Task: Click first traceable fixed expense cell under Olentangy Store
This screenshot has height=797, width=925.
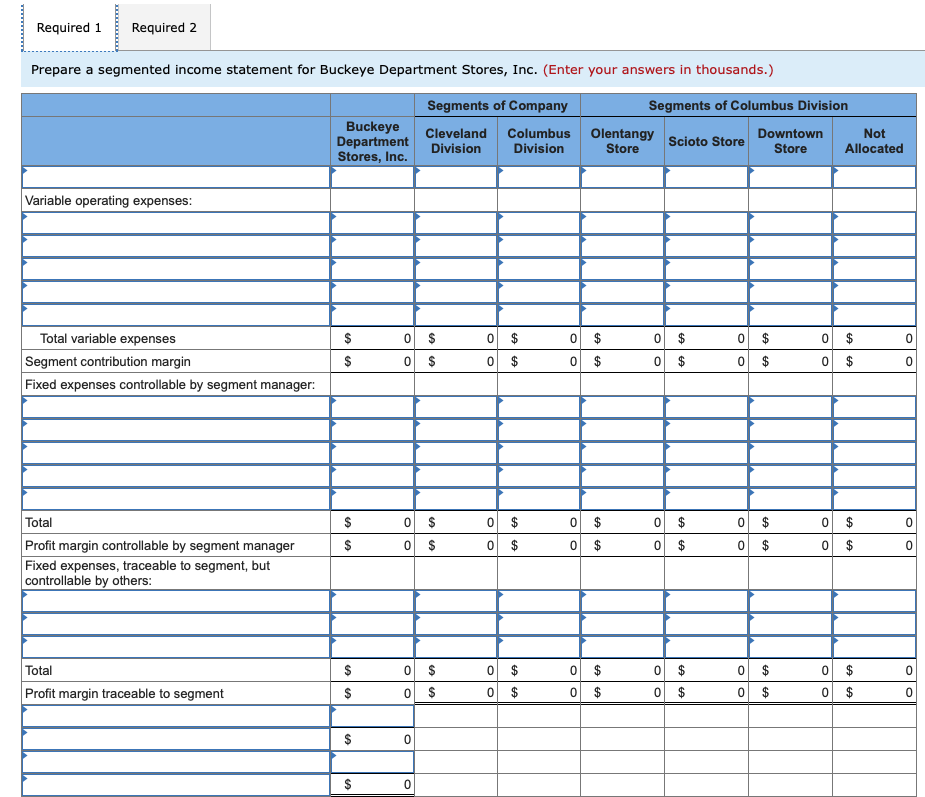Action: [622, 601]
